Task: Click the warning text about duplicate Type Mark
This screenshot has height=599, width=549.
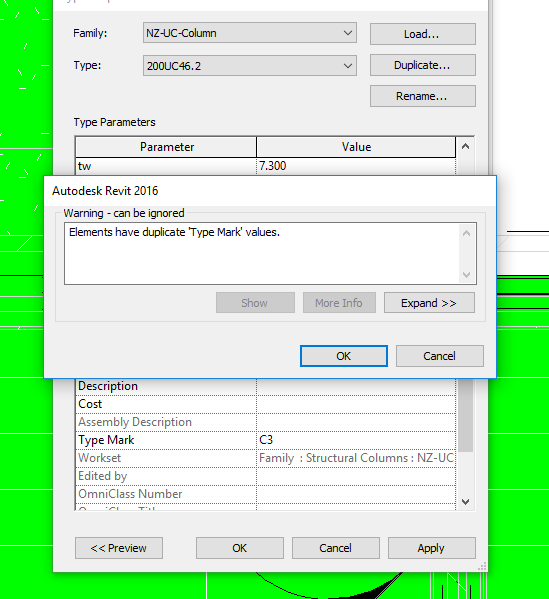Action: pyautogui.click(x=174, y=232)
